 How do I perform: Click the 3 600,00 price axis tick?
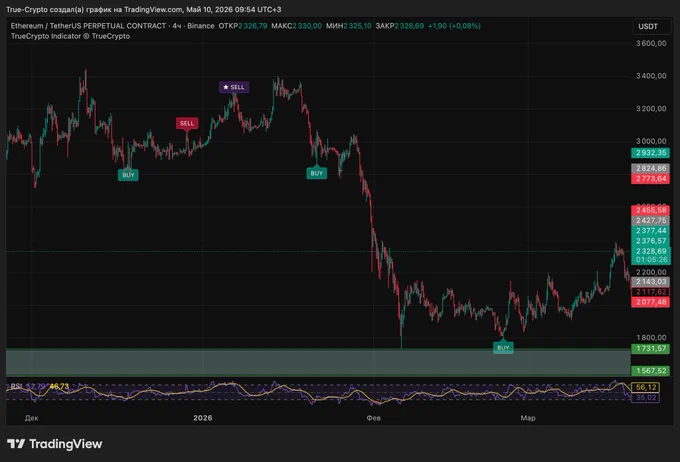651,43
